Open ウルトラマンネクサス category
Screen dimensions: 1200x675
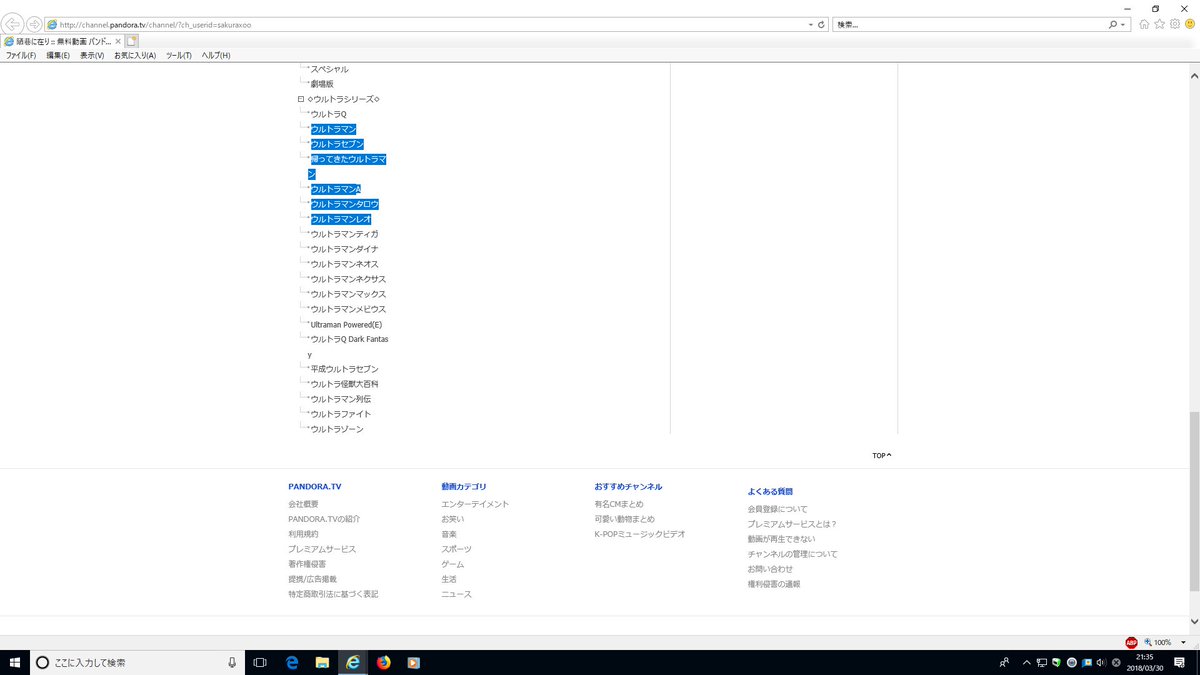coord(348,279)
